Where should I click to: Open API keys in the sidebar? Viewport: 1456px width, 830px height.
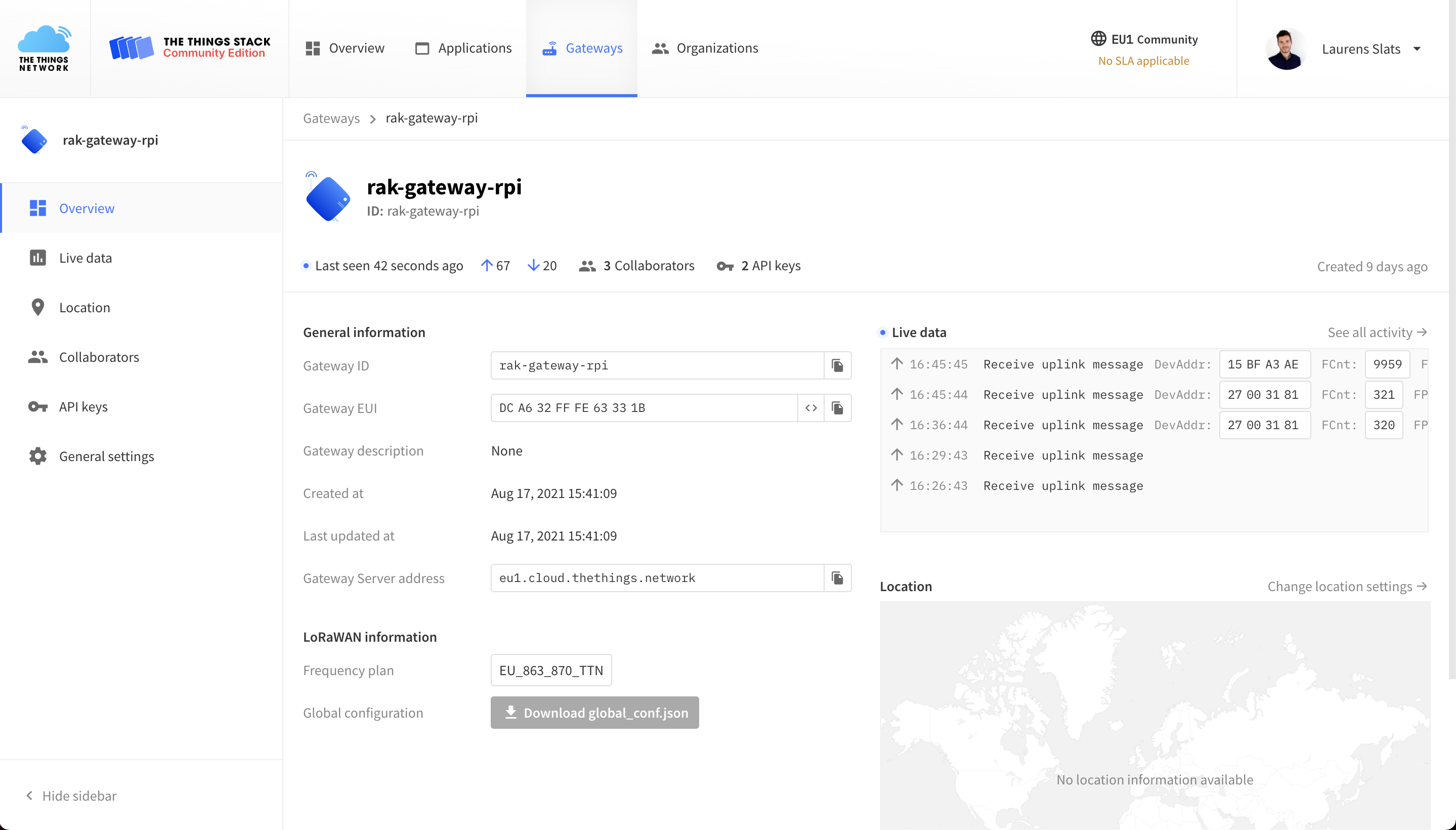point(142,406)
